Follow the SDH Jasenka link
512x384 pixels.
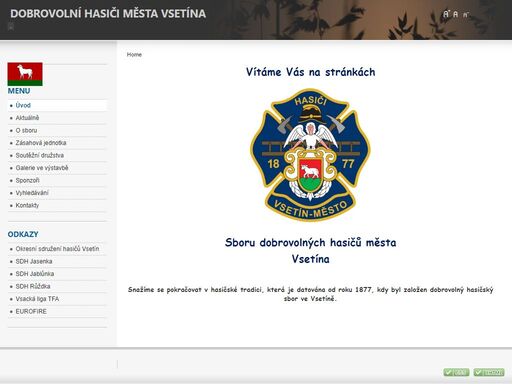point(34,261)
